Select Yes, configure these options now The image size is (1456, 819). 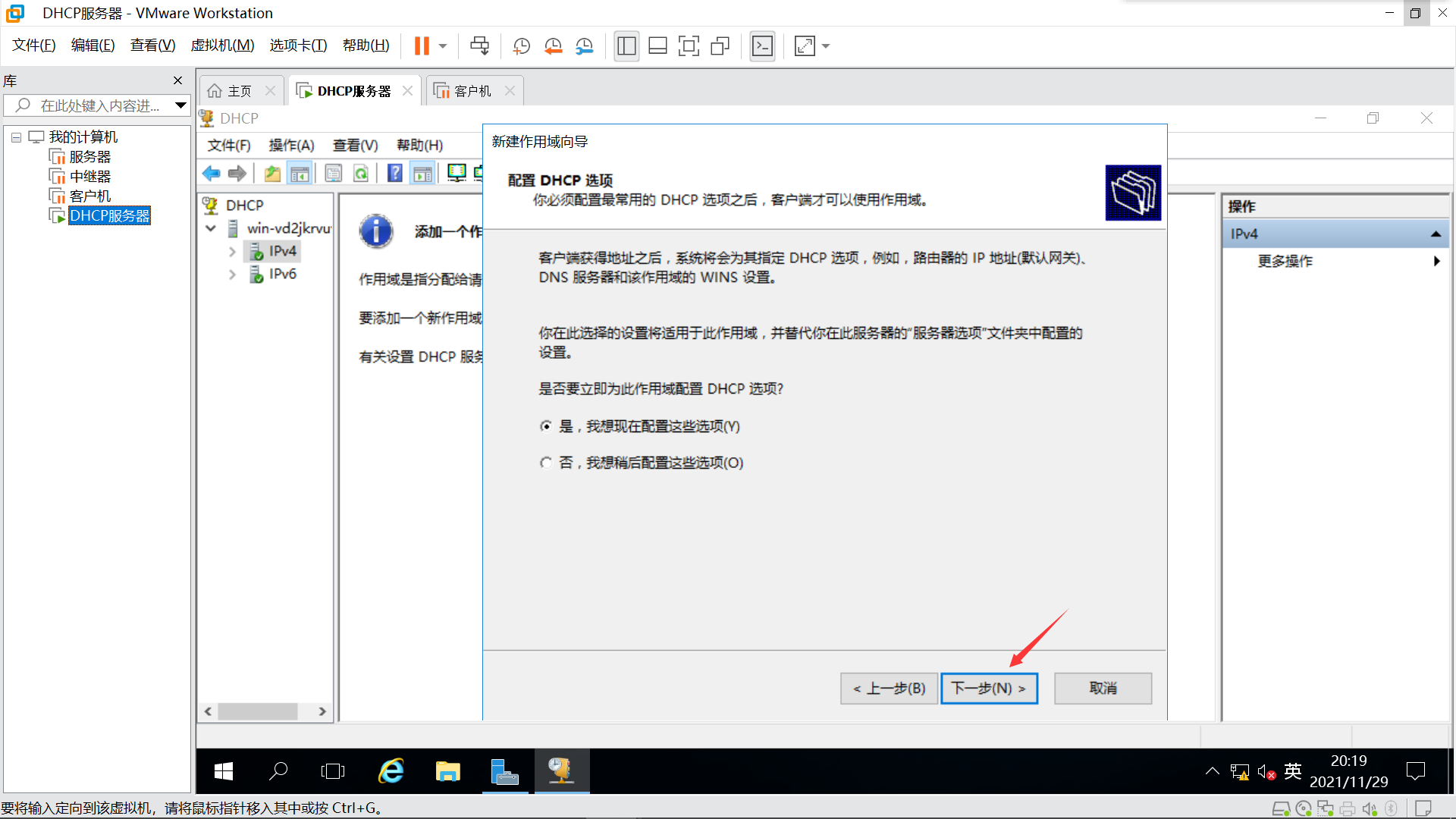point(546,426)
